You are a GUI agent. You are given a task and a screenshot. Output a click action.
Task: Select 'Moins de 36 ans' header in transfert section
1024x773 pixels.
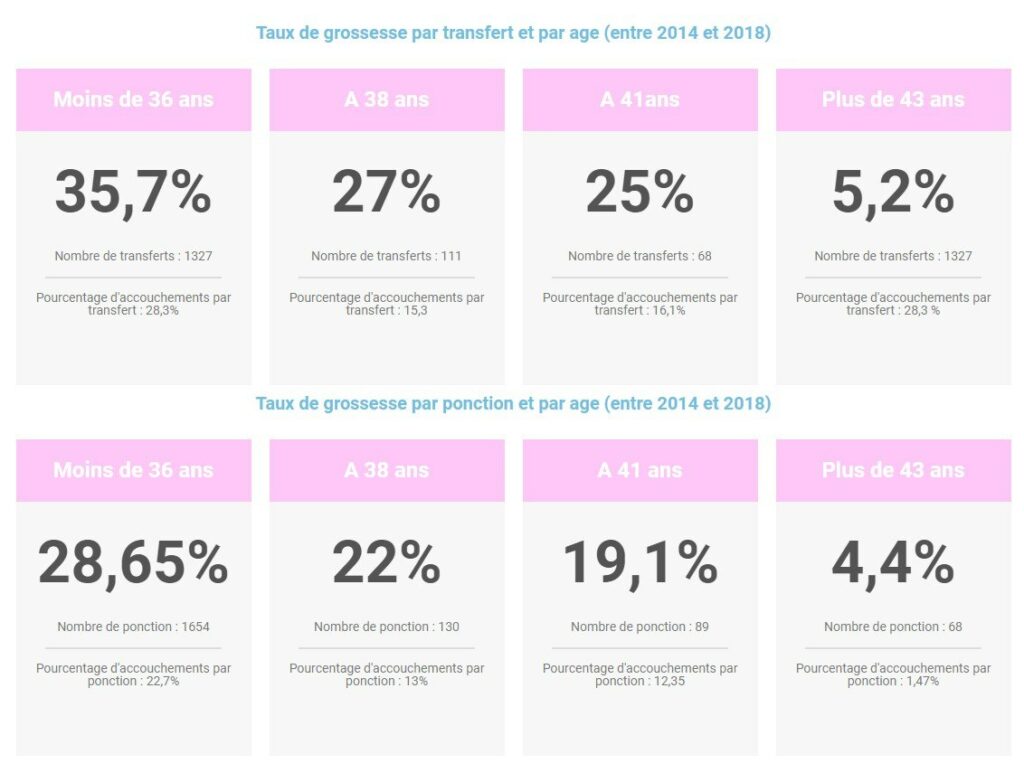[133, 99]
